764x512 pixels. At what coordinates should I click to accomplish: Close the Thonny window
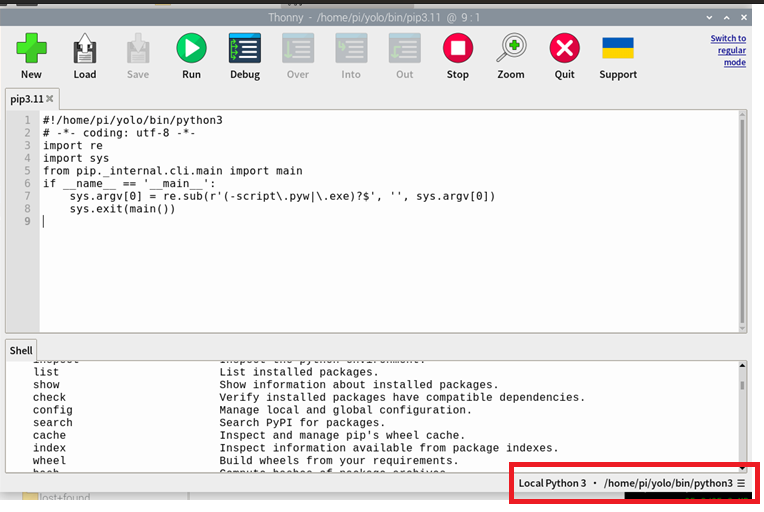(744, 18)
